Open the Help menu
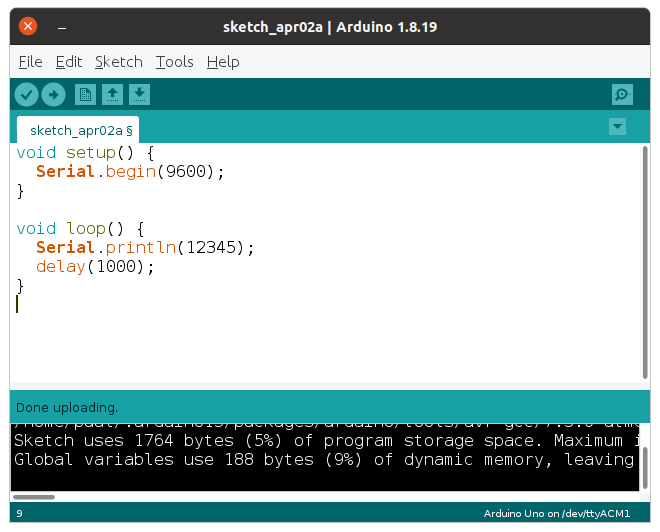Image resolution: width=660 pixels, height=532 pixels. pyautogui.click(x=223, y=62)
